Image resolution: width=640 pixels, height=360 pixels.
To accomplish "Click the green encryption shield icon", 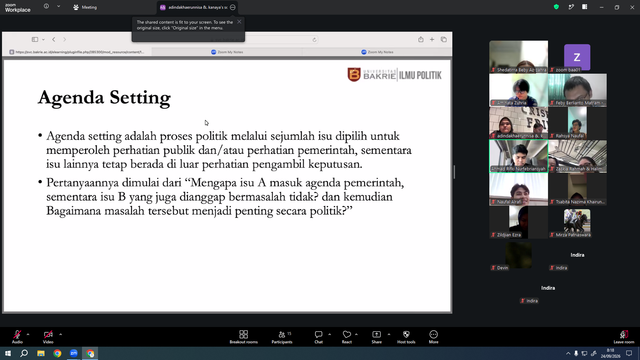I will click(556, 7).
